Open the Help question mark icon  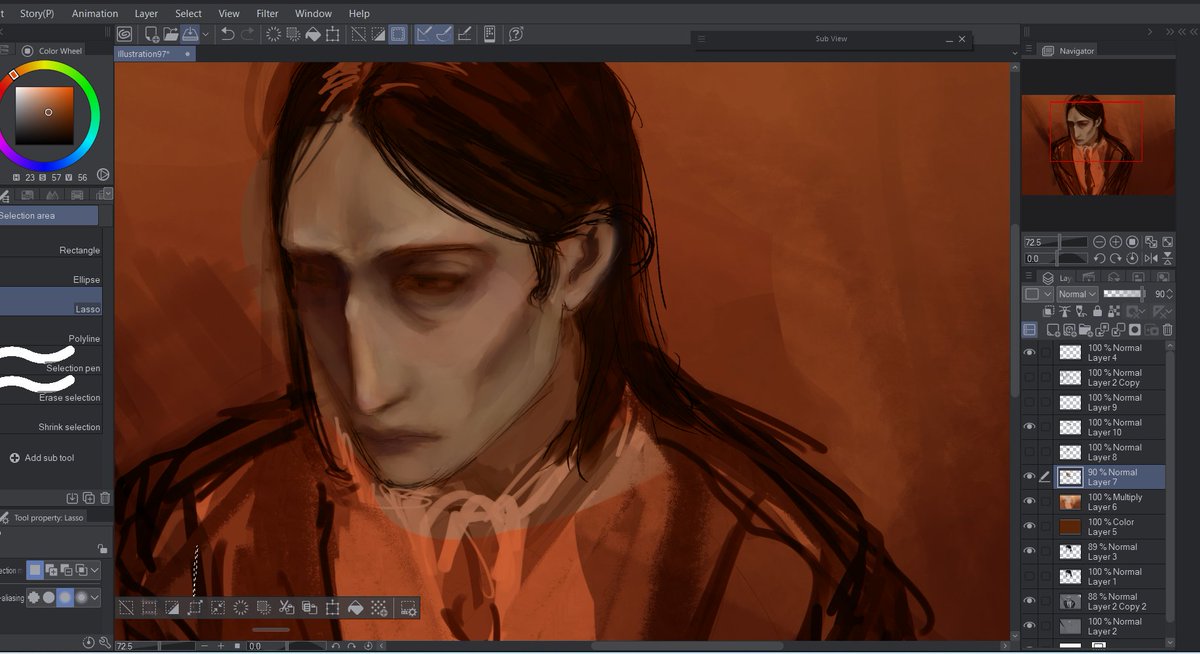point(516,34)
